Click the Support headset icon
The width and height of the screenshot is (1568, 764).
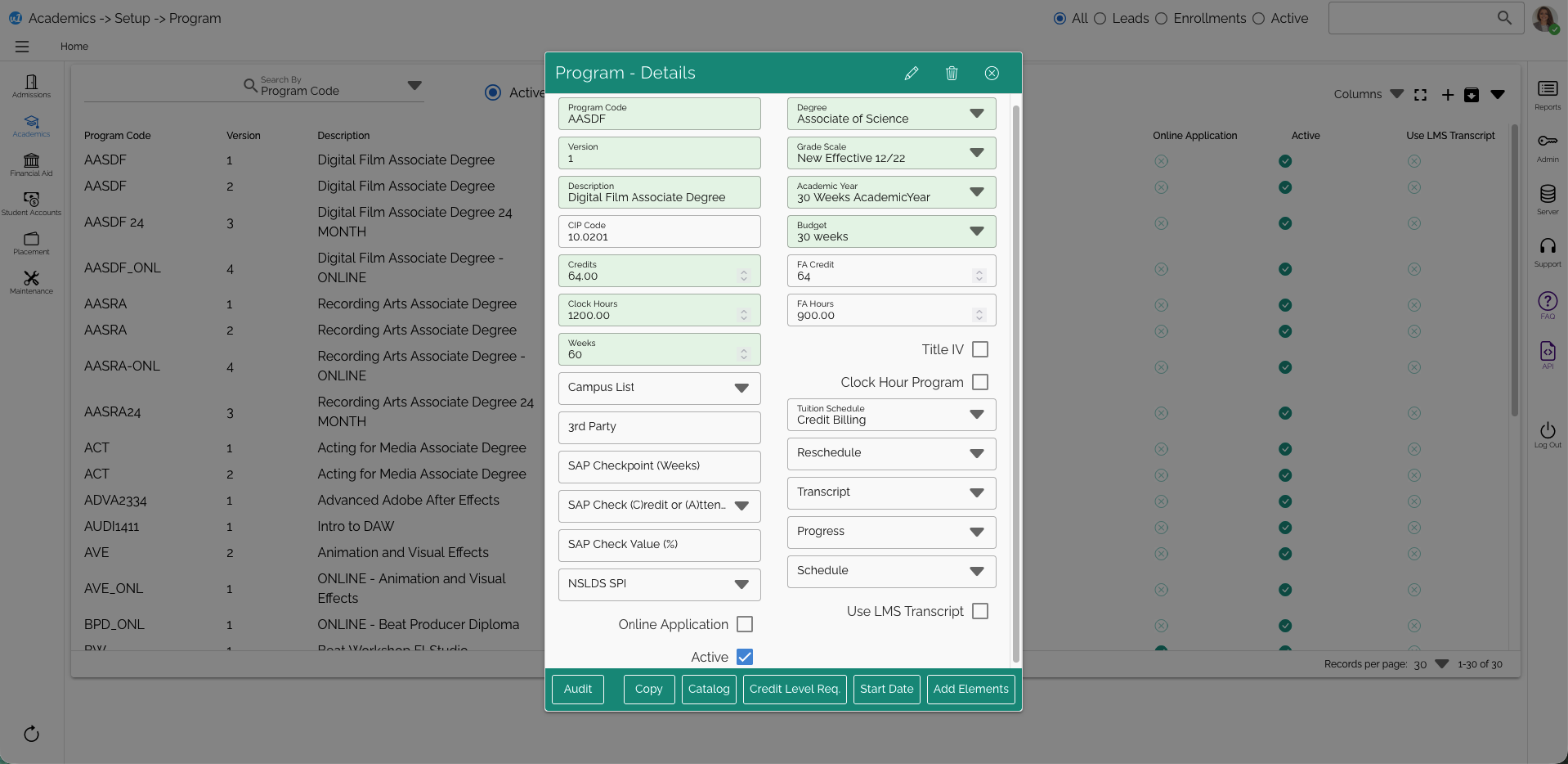1547,250
